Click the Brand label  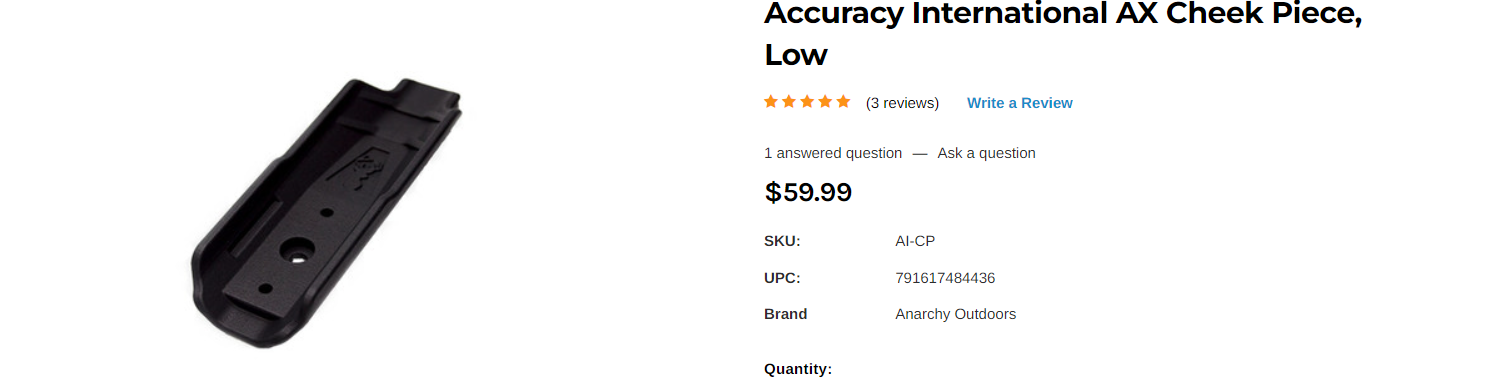tap(785, 314)
